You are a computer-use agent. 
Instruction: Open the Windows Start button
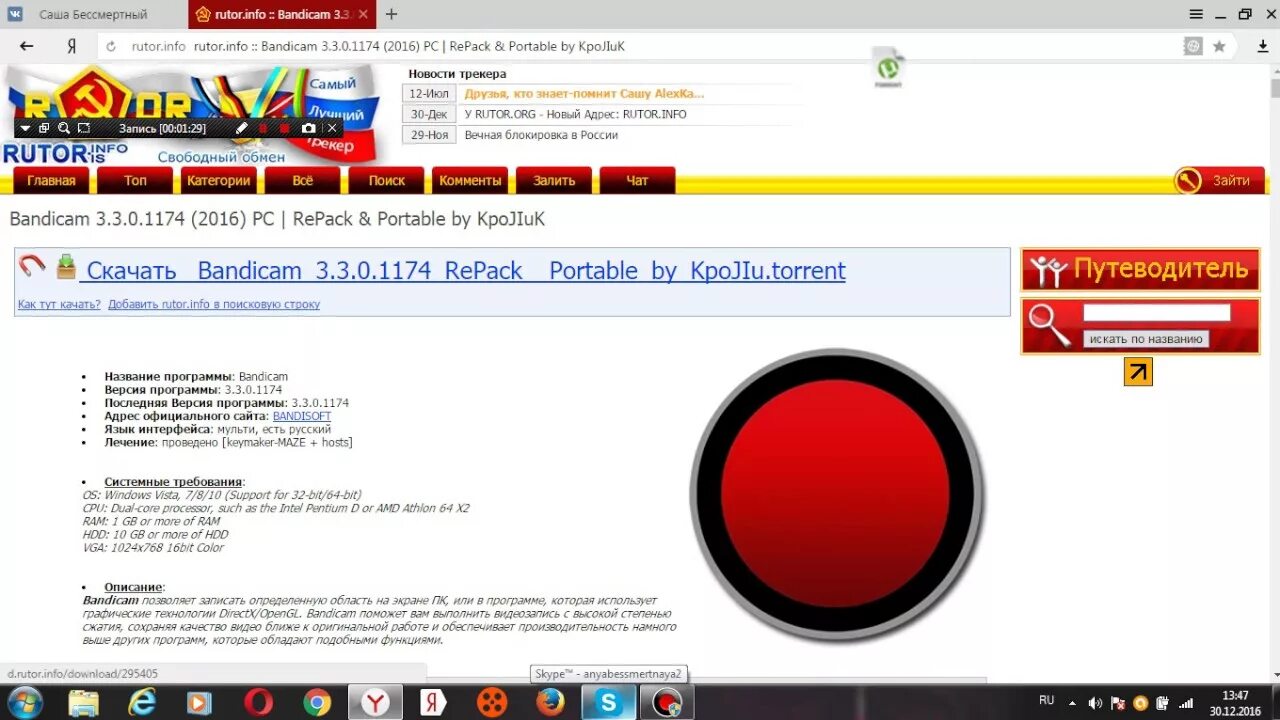(25, 703)
